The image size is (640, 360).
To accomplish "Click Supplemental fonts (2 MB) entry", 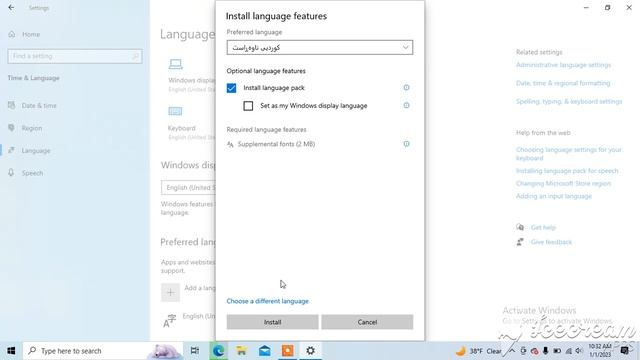I will [x=276, y=144].
